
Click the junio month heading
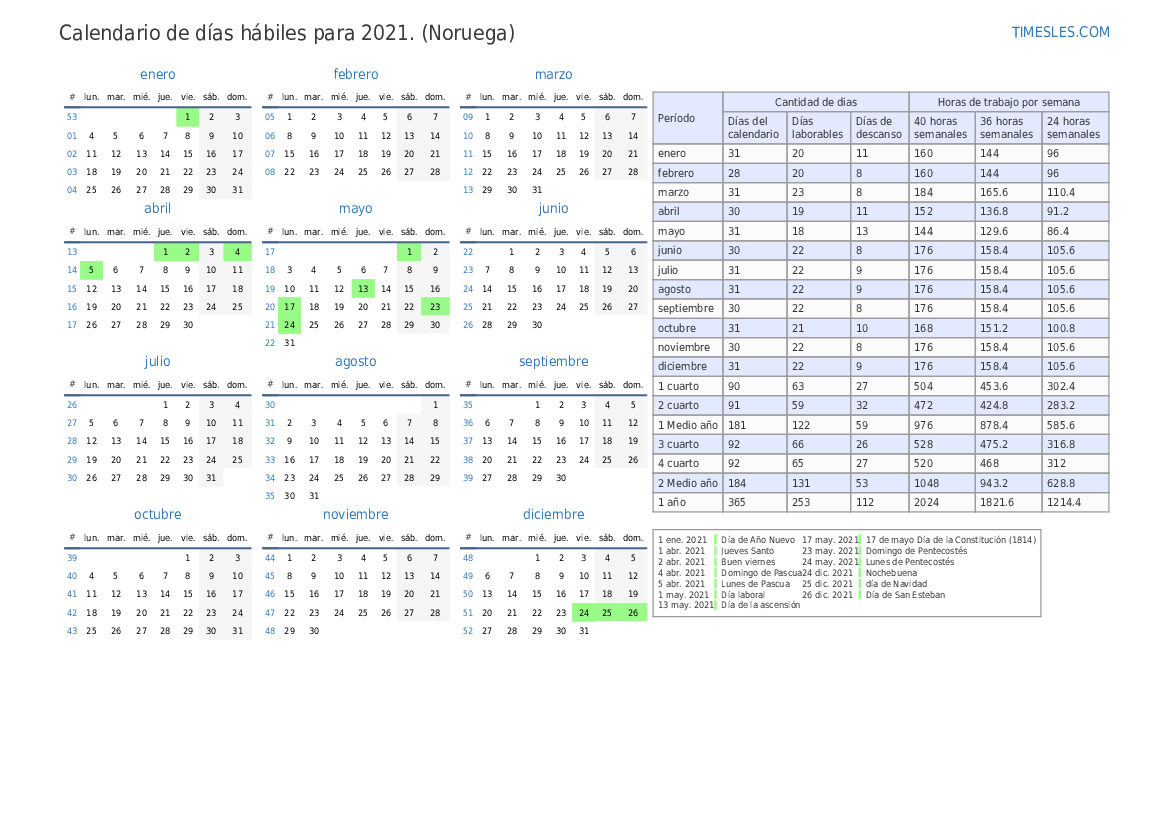(553, 209)
